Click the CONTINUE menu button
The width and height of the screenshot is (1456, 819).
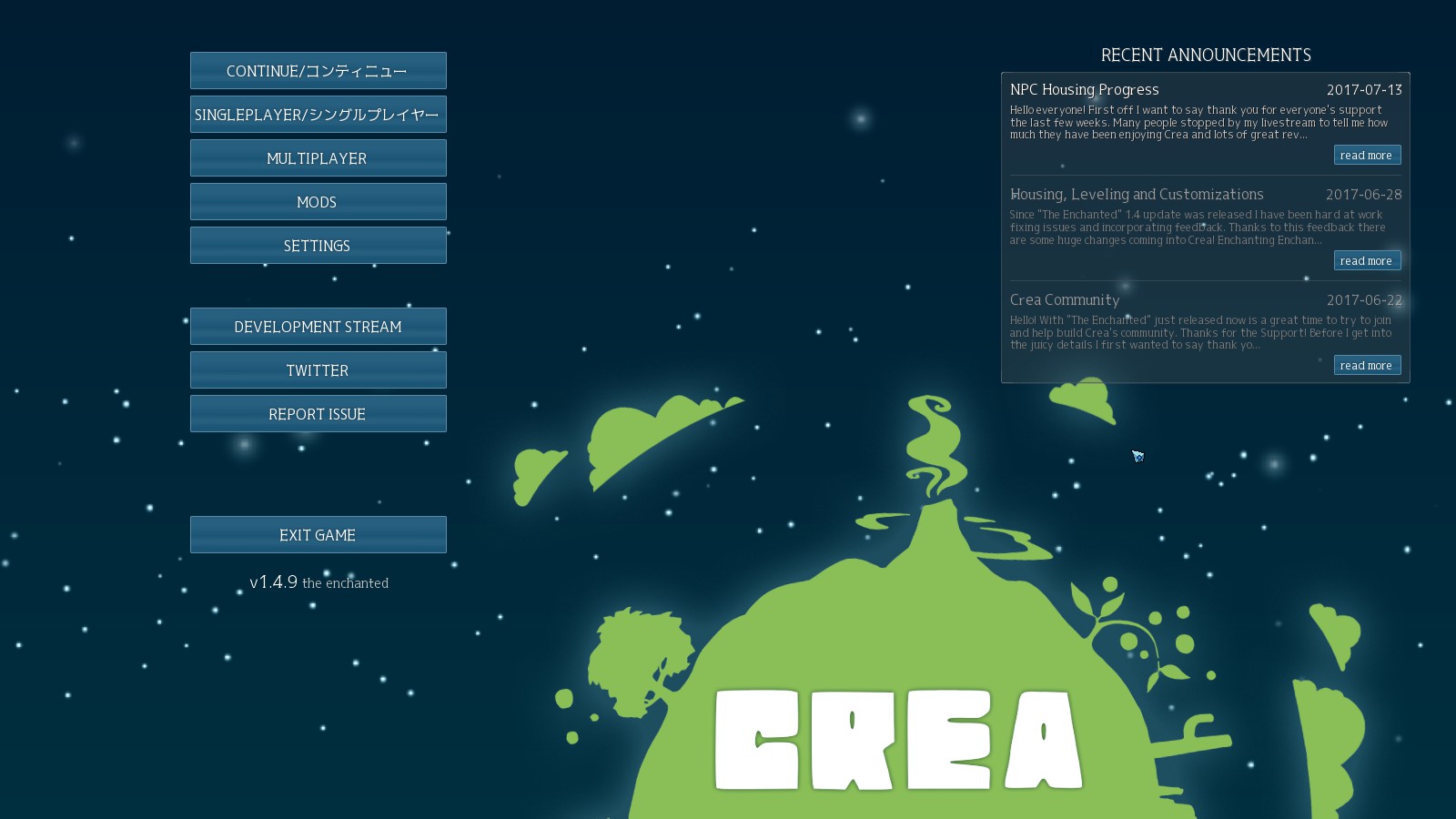tap(318, 70)
